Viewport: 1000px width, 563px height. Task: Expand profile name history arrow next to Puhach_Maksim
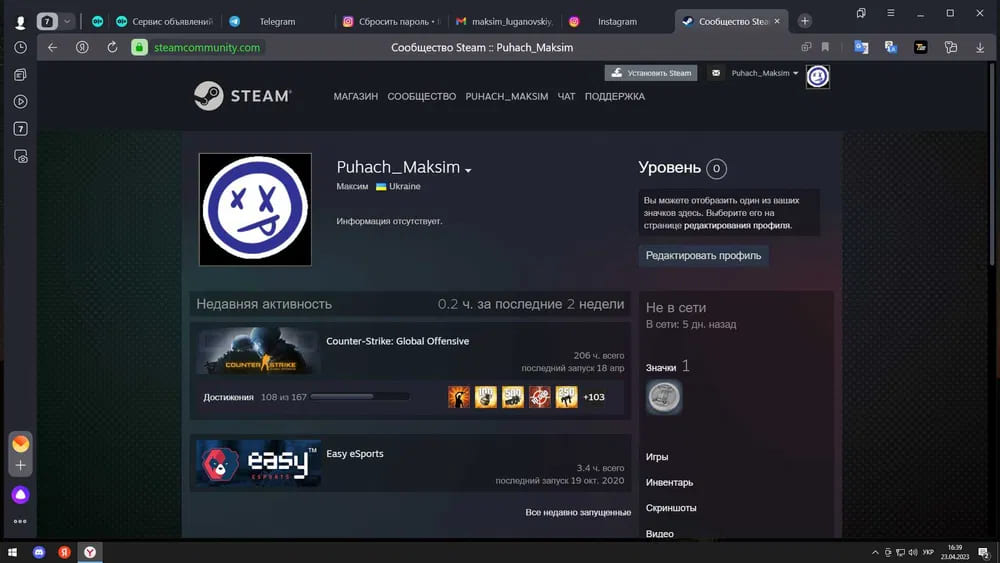pyautogui.click(x=468, y=170)
